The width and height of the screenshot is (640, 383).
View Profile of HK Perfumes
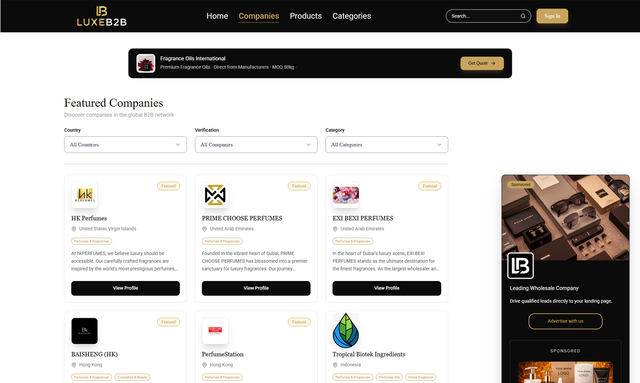(x=125, y=288)
